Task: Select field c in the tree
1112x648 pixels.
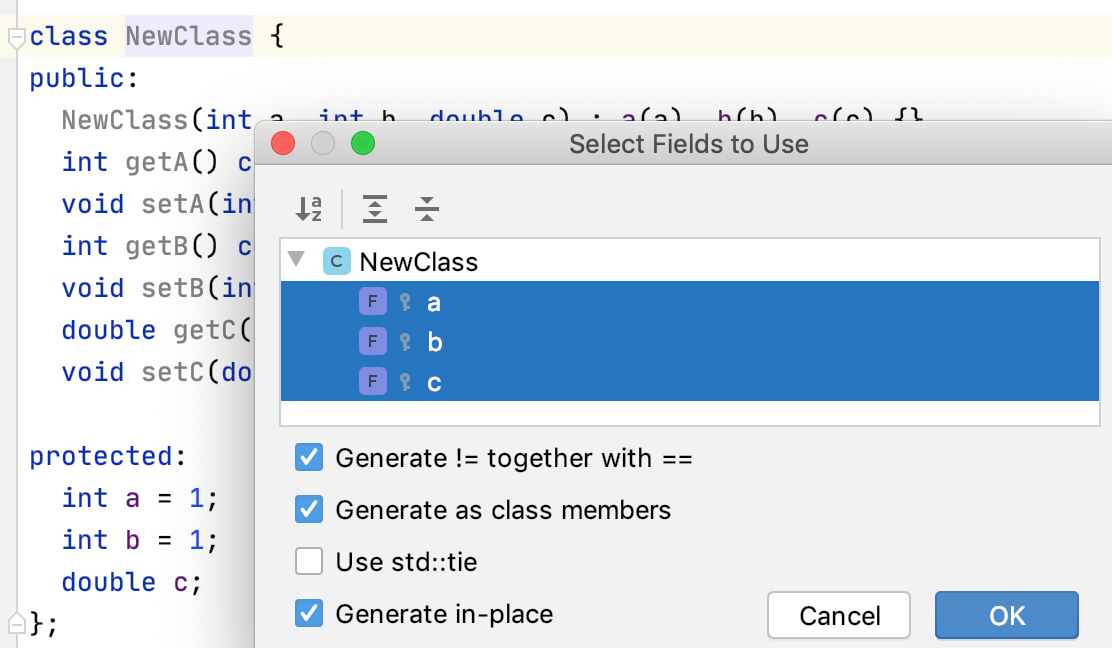Action: tap(433, 381)
